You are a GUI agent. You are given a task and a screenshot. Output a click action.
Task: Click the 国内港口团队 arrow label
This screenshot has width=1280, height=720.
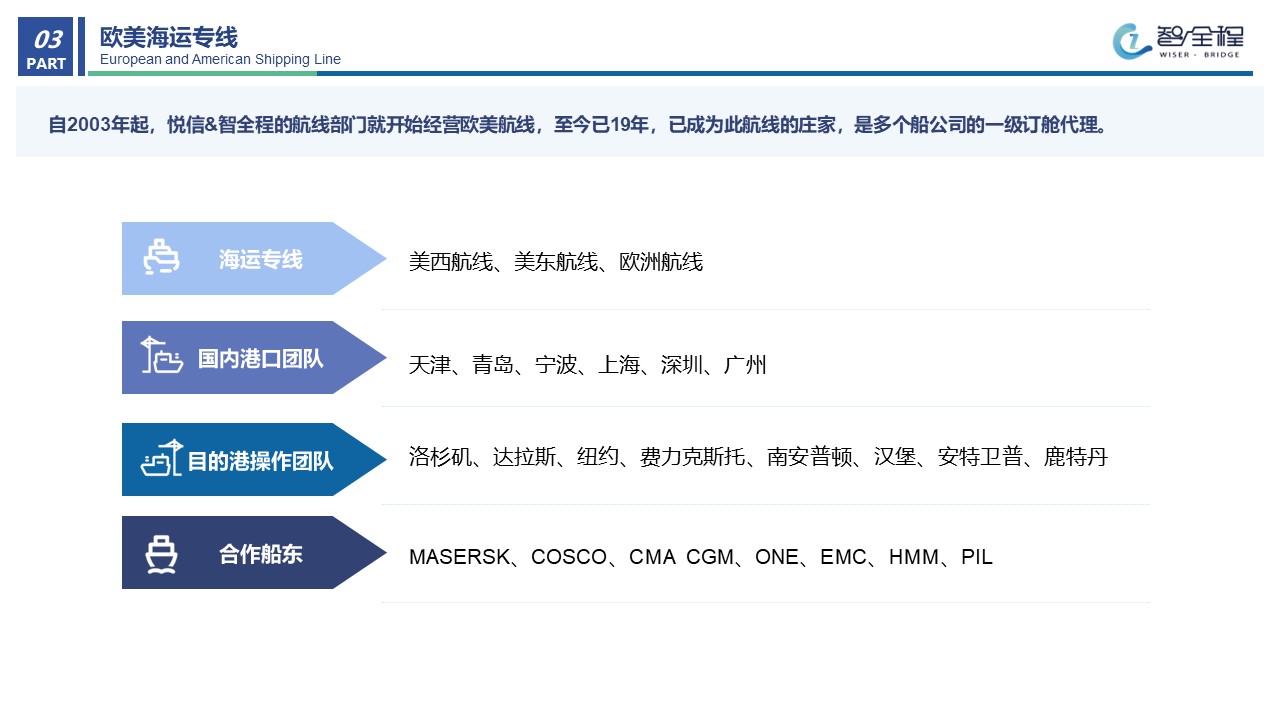tap(254, 357)
